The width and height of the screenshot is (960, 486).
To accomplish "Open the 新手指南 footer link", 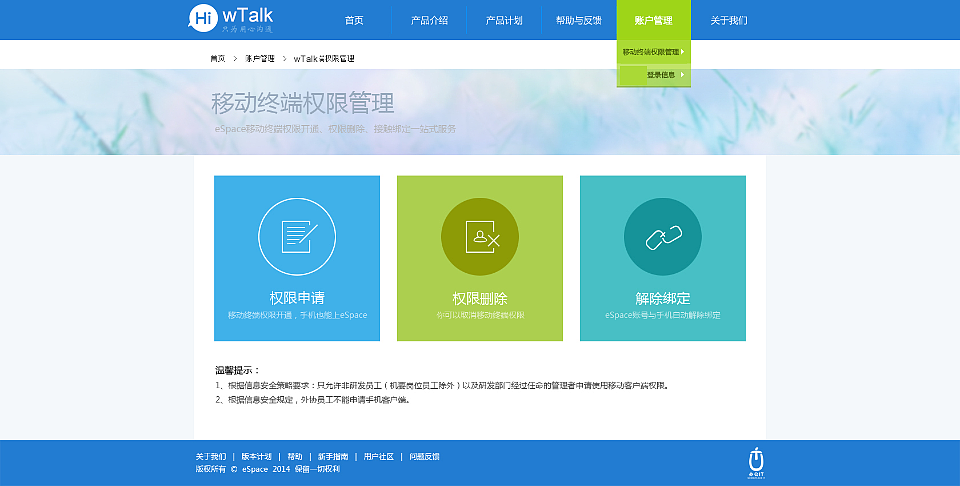I will pyautogui.click(x=333, y=457).
